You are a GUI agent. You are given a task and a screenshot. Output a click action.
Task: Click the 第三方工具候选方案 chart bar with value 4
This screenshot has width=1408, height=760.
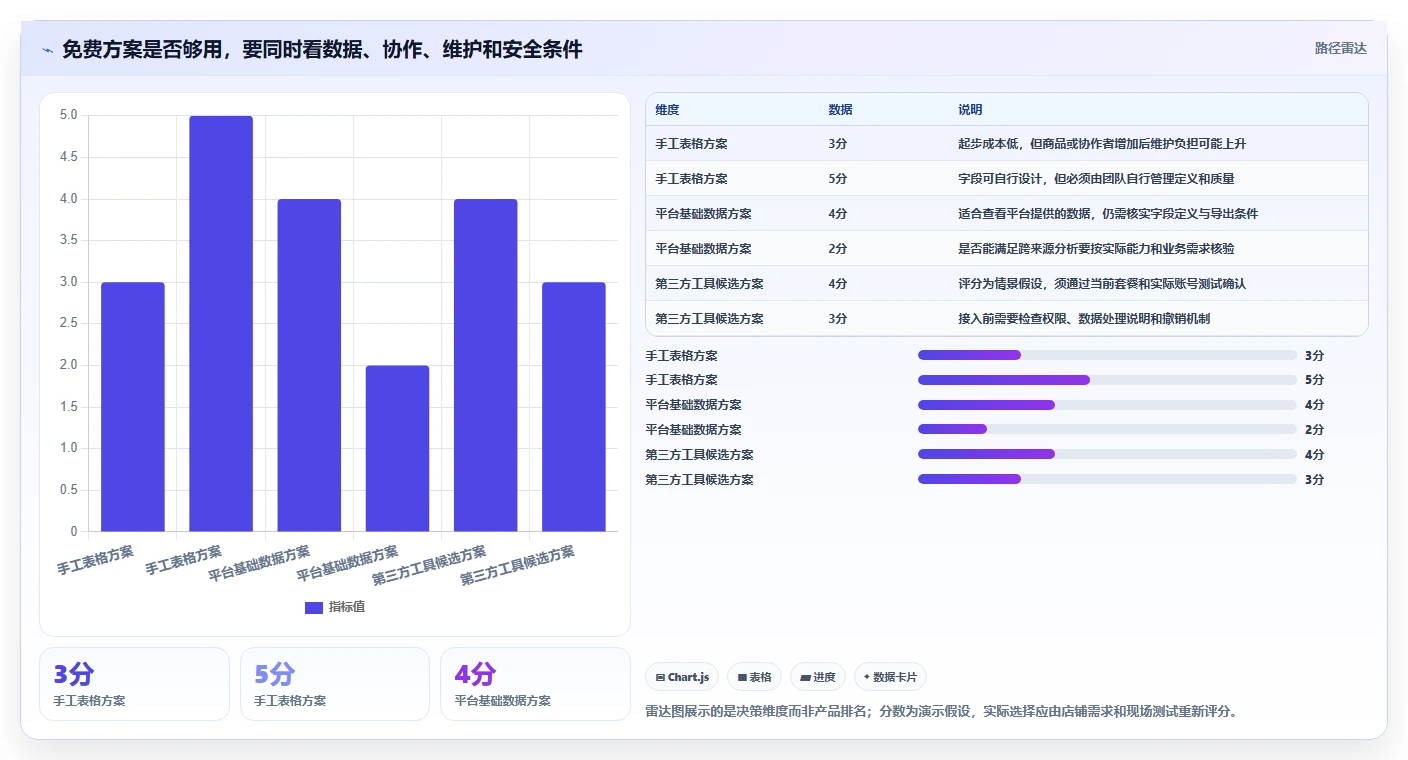(x=486, y=365)
